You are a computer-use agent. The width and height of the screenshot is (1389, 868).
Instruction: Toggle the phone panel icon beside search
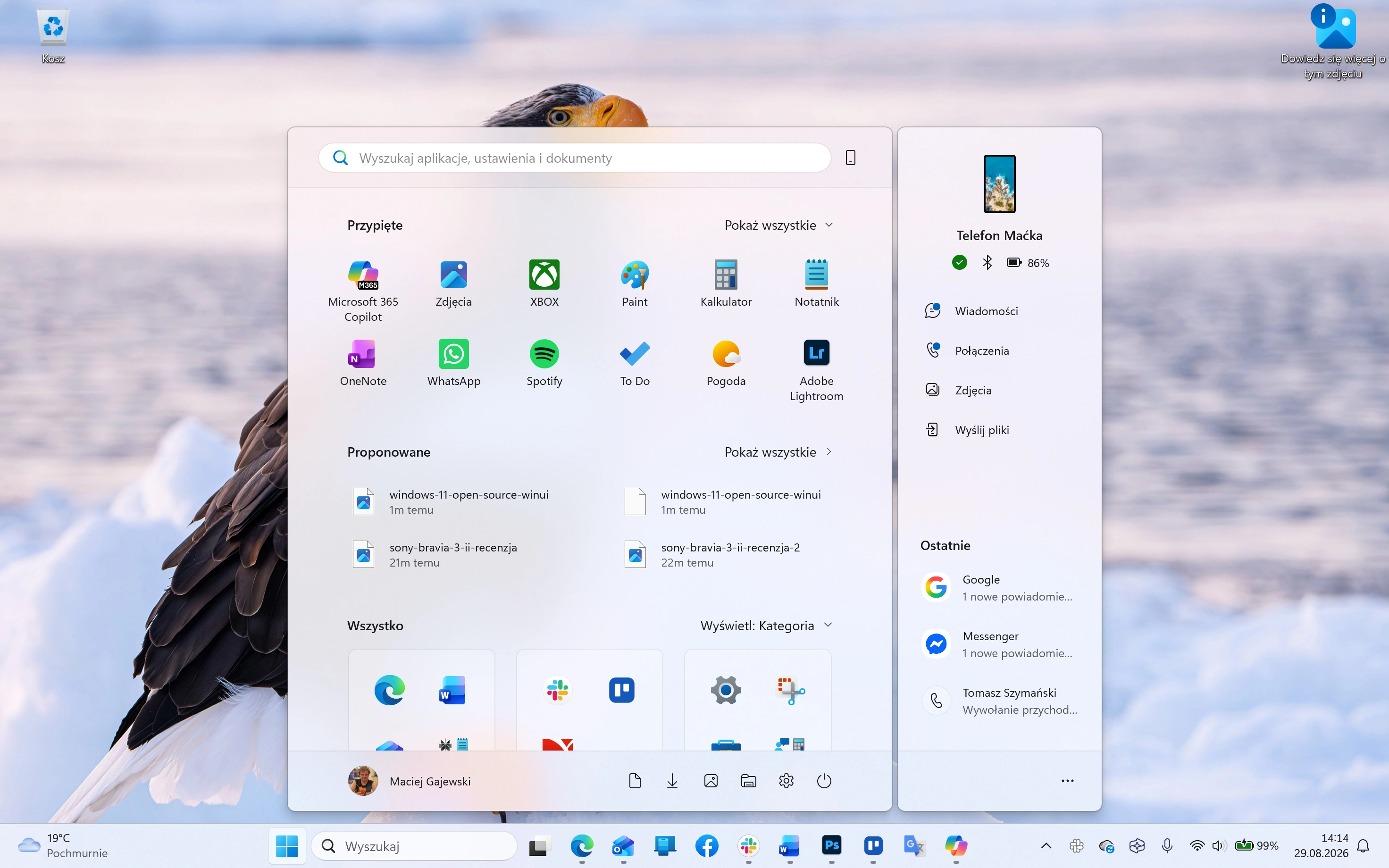point(851,157)
